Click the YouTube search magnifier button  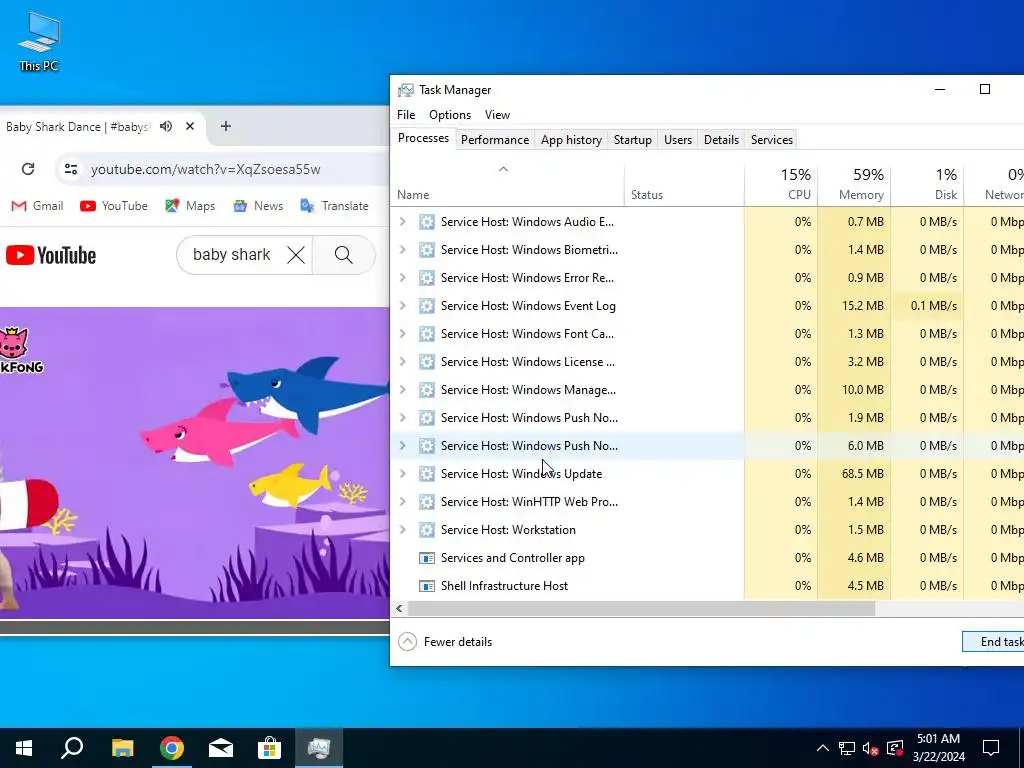[x=344, y=255]
